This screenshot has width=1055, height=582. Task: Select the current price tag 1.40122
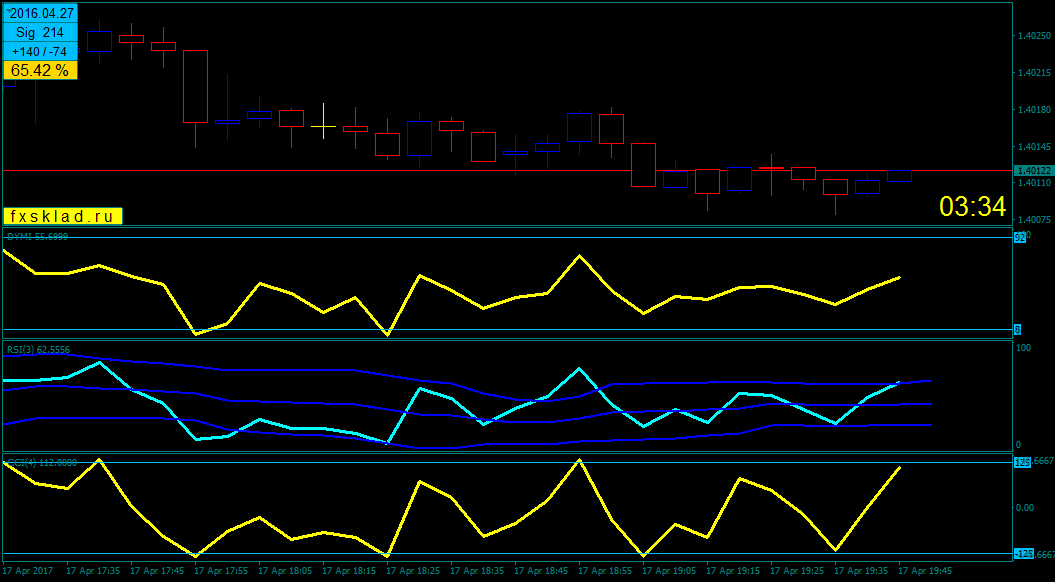coord(1034,170)
